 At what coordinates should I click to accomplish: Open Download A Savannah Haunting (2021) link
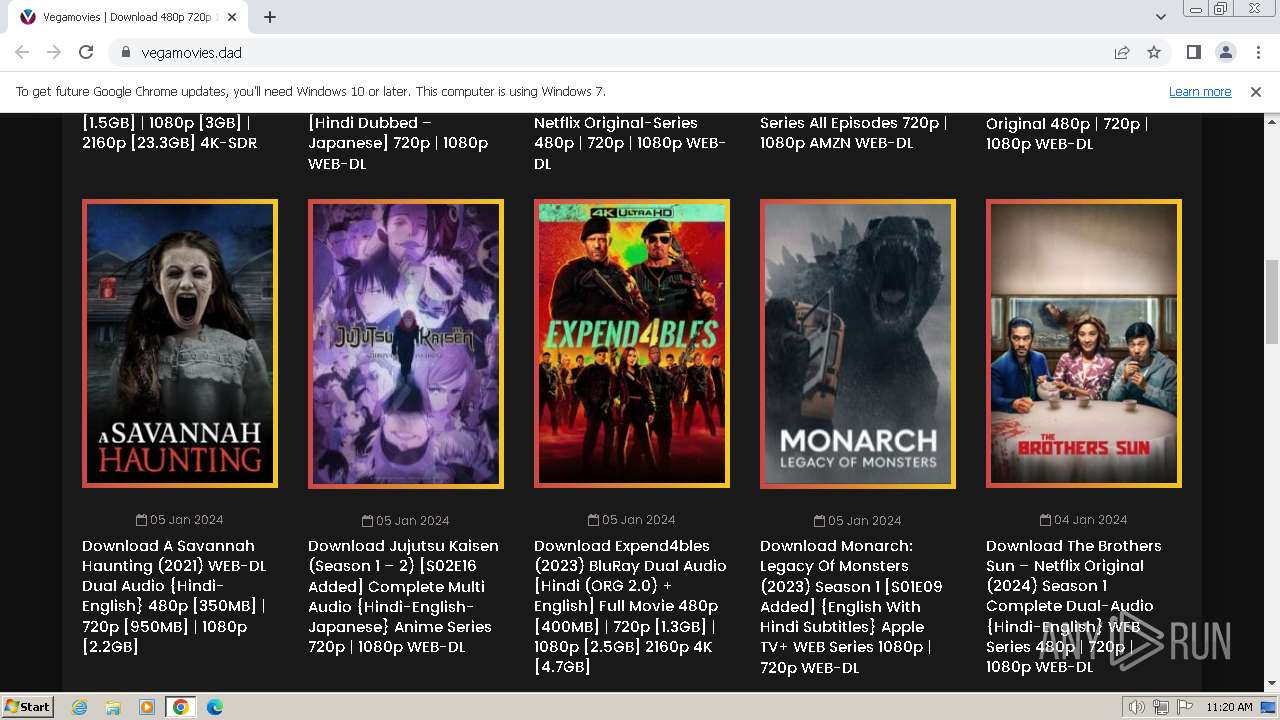pyautogui.click(x=175, y=596)
